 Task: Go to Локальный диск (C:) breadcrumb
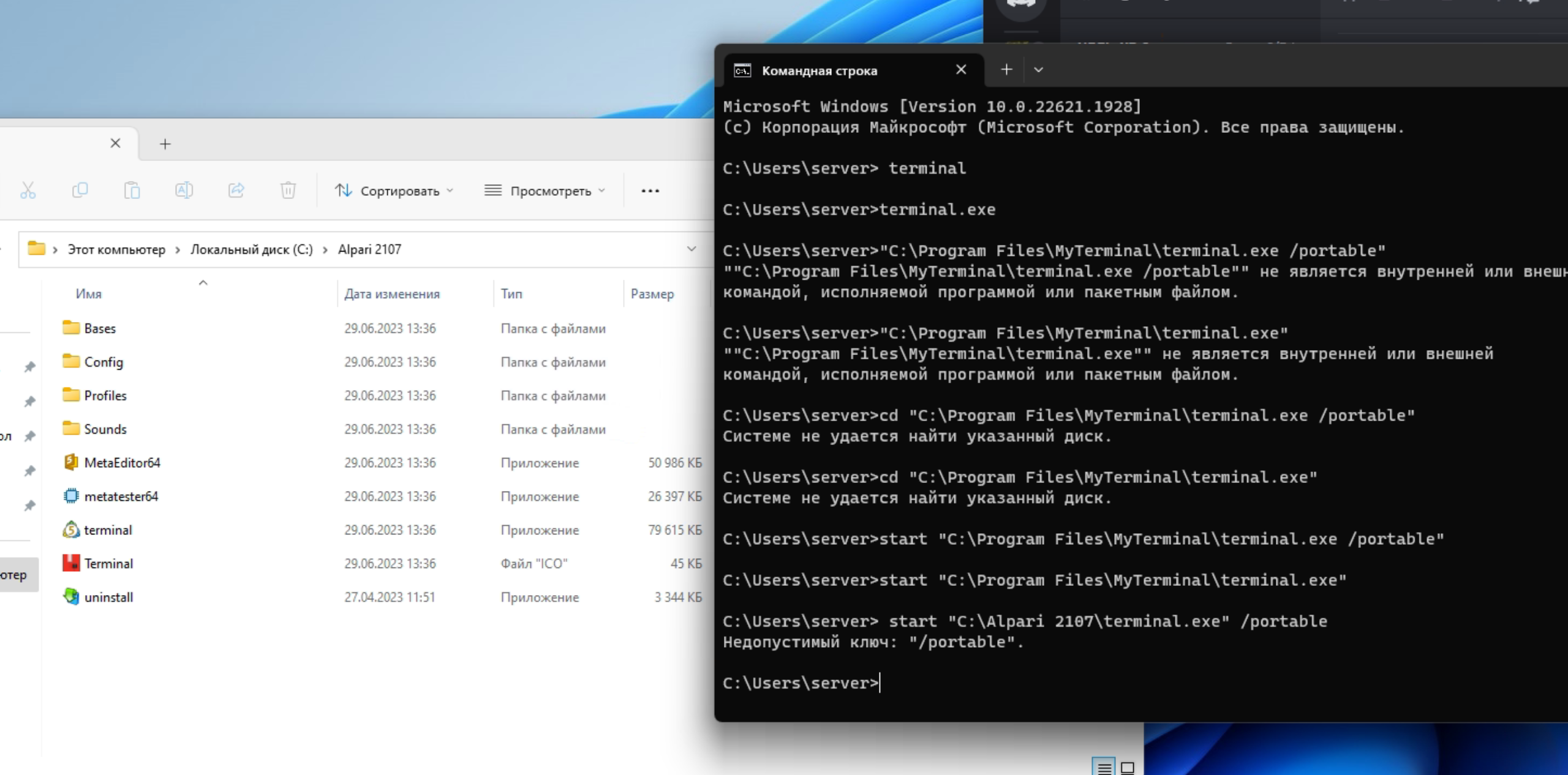click(x=251, y=249)
